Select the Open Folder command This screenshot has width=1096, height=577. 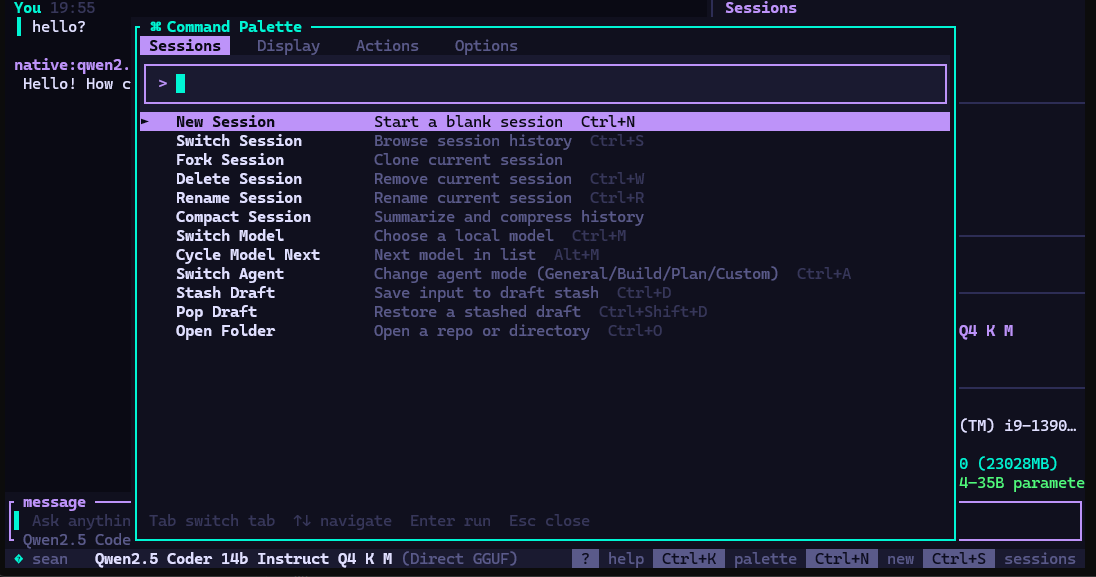point(545,331)
